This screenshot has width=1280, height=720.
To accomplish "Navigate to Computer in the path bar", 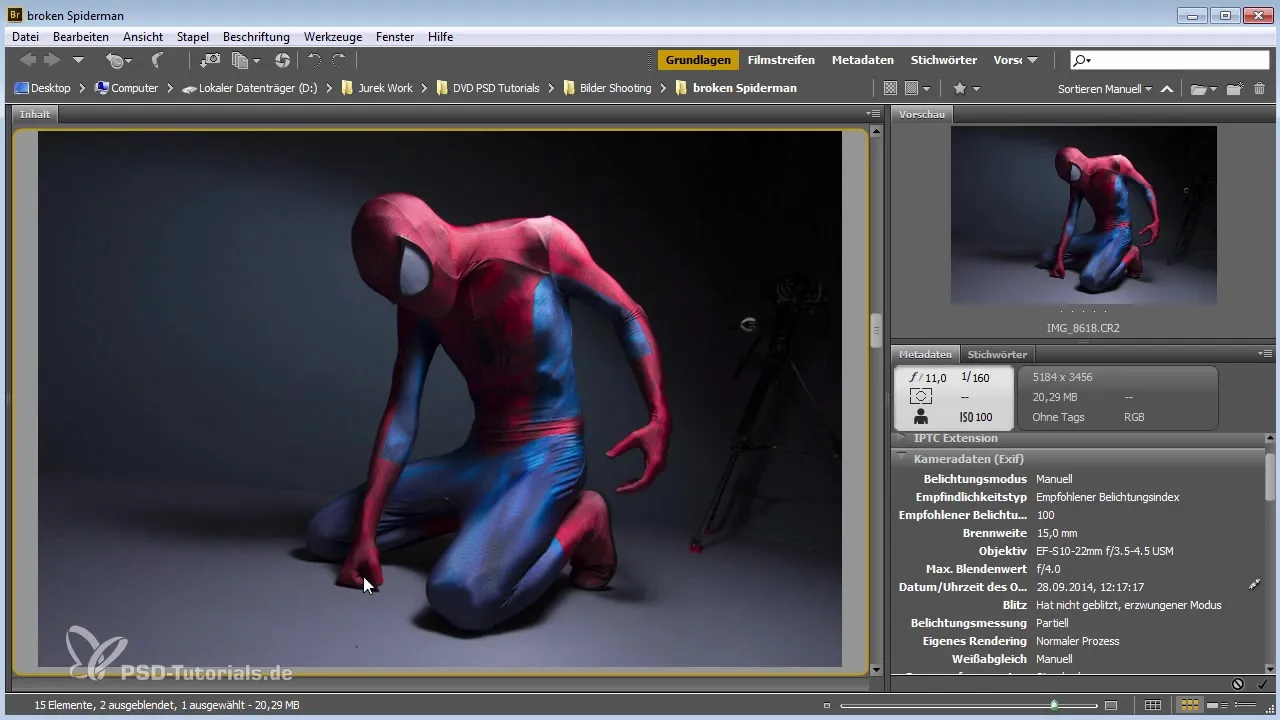I will (x=126, y=88).
